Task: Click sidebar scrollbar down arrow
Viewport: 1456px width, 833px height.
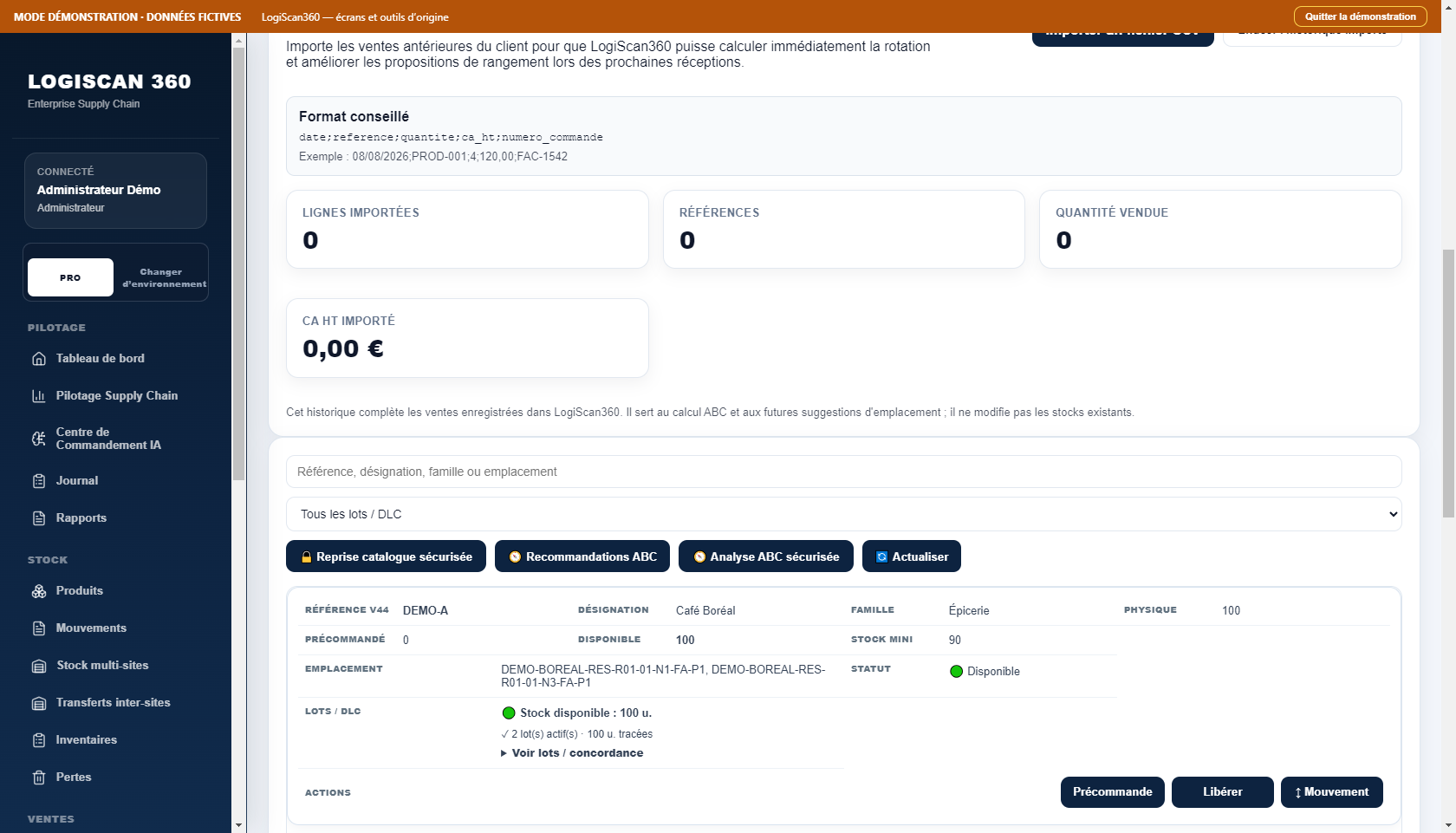Action: (x=239, y=825)
